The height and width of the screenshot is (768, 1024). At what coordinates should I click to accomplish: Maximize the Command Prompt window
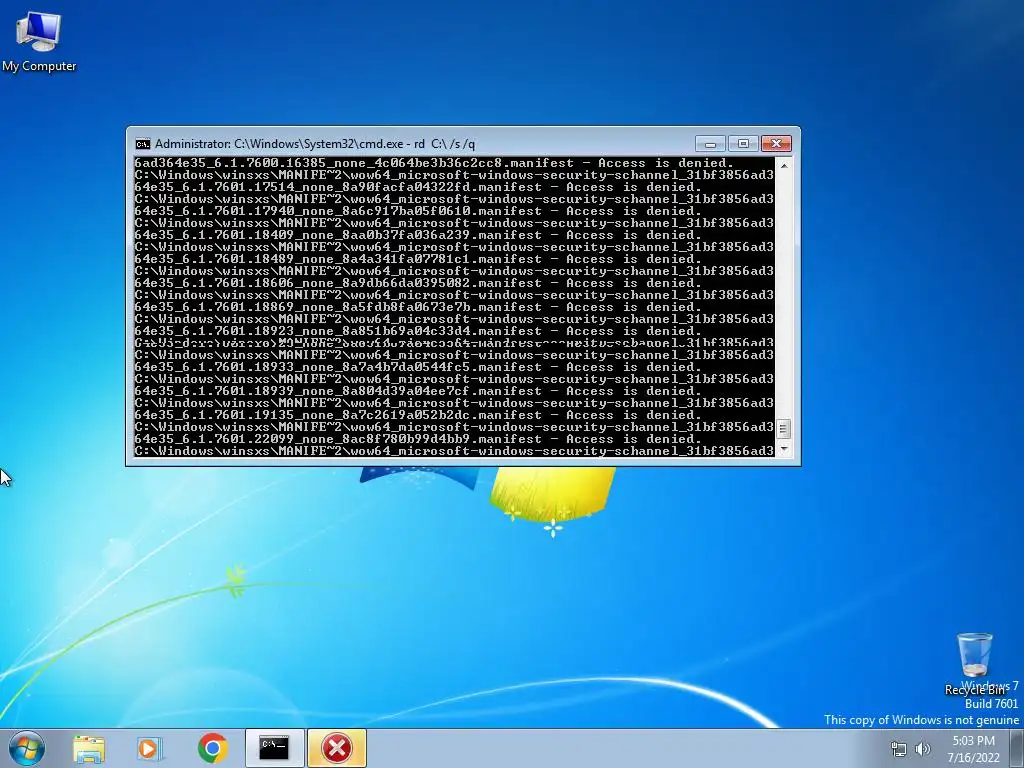click(x=743, y=144)
